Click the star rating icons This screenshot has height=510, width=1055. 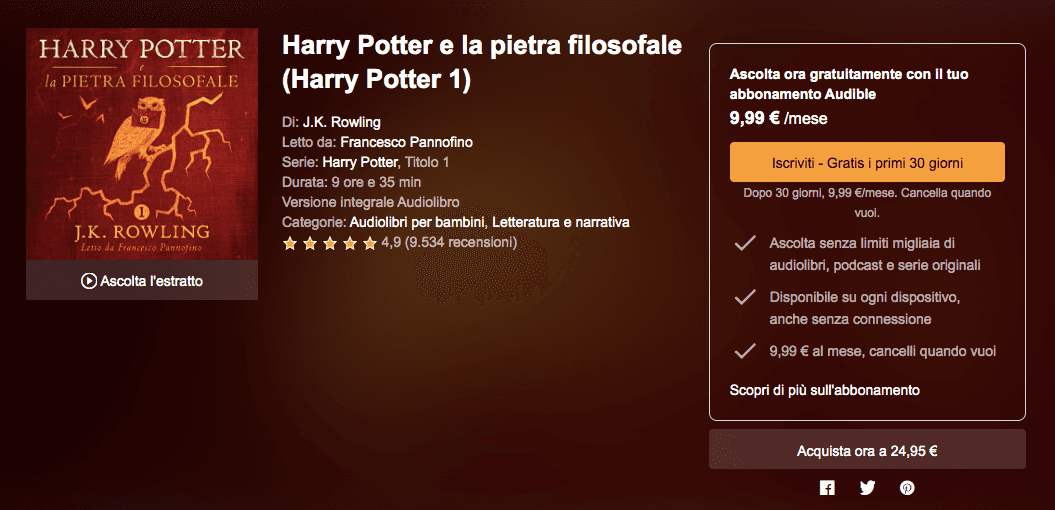[x=330, y=243]
